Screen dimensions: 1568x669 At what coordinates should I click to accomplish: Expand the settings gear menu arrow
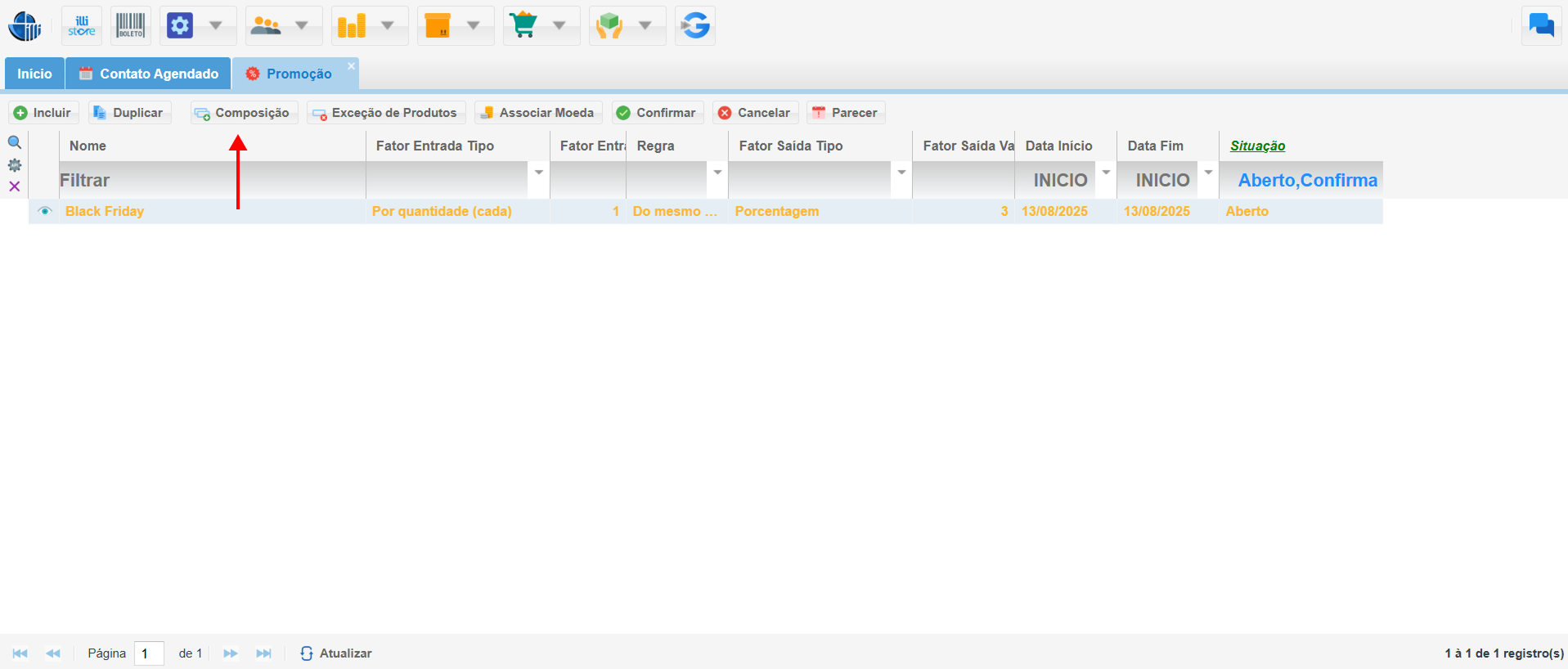click(216, 26)
